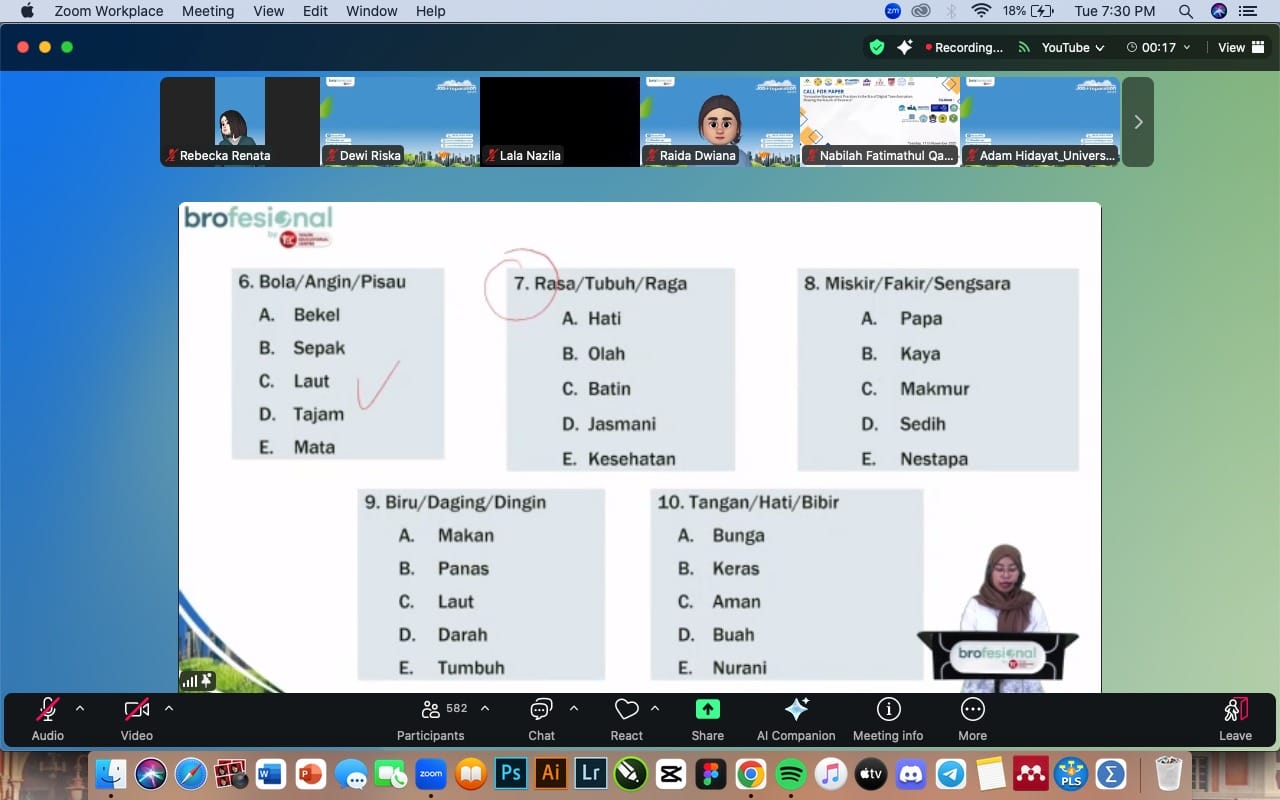Expand video settings caret
The image size is (1280, 800).
169,708
